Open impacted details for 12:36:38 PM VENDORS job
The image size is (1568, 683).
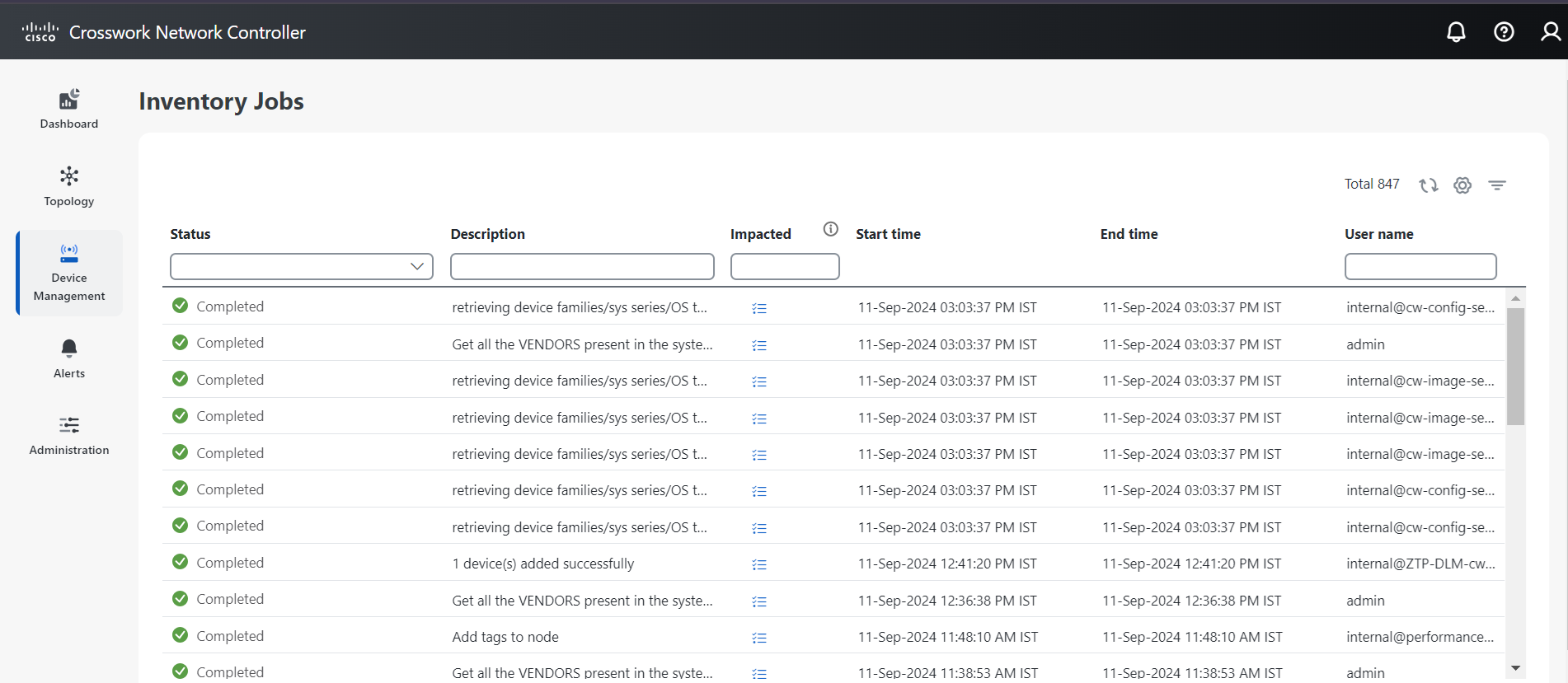[x=759, y=601]
